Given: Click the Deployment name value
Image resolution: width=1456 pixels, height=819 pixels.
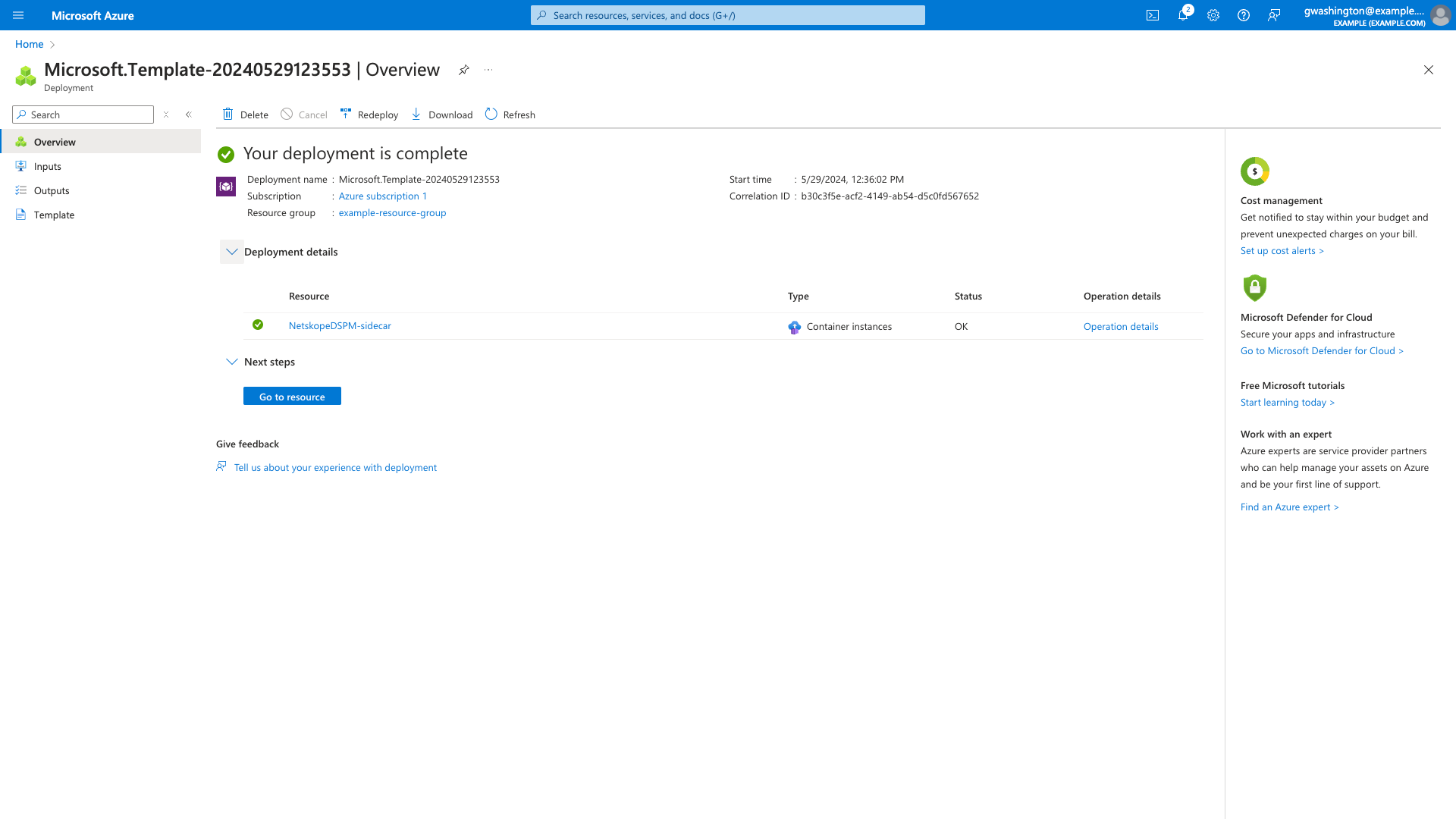Looking at the screenshot, I should coord(419,180).
